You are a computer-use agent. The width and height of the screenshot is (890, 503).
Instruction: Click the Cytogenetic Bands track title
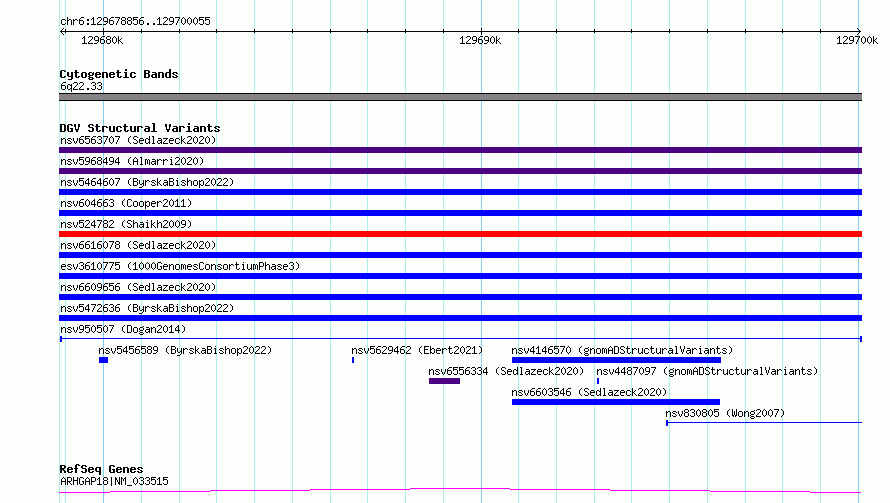[119, 74]
